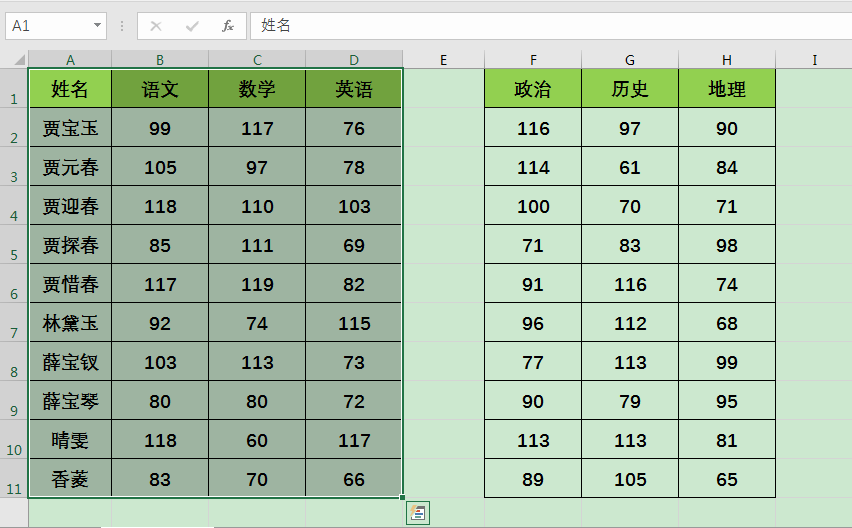
Task: Click 历史 score 112 in row 7
Action: (630, 323)
